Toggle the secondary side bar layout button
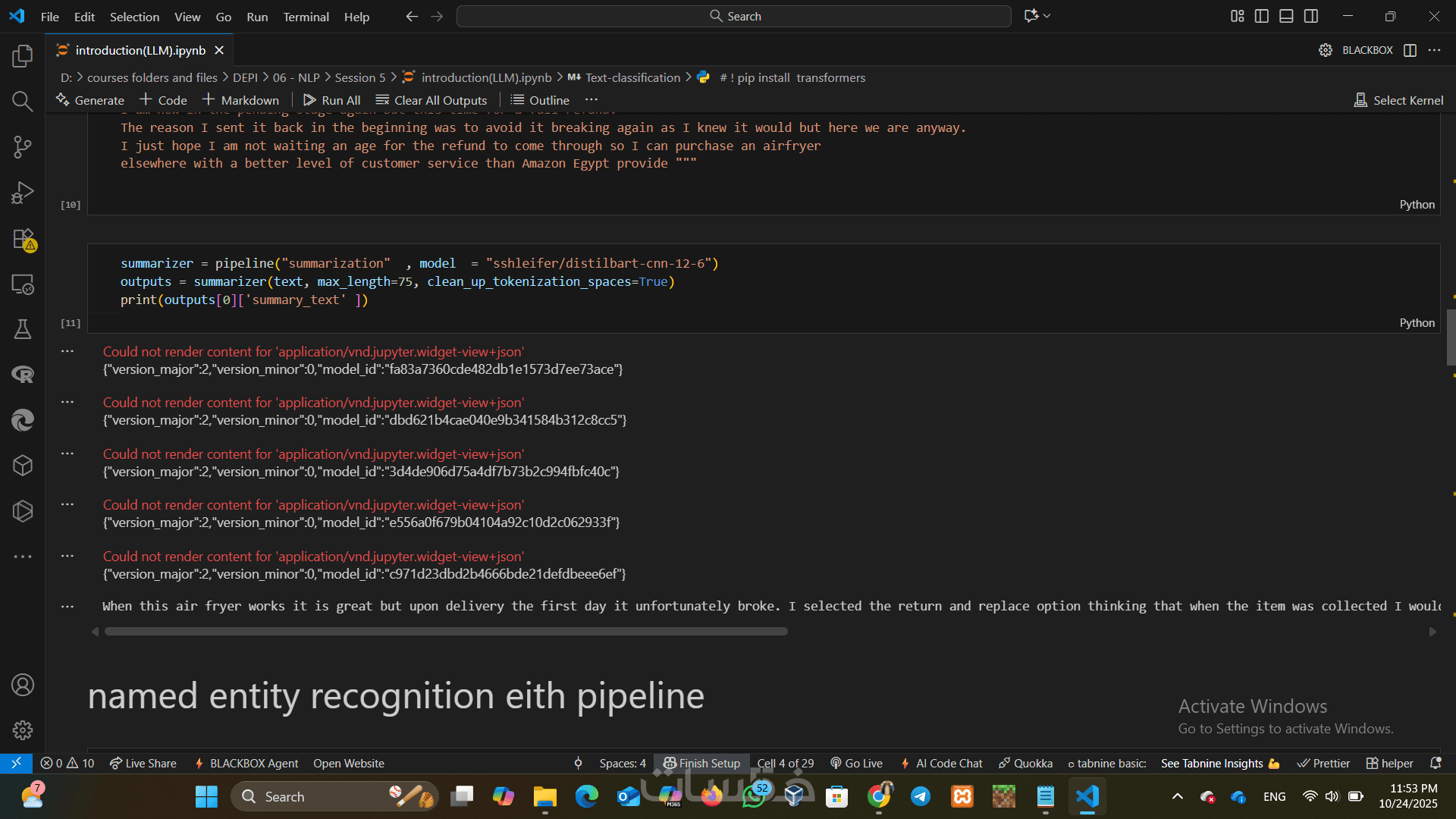Image resolution: width=1456 pixels, height=819 pixels. tap(1311, 16)
